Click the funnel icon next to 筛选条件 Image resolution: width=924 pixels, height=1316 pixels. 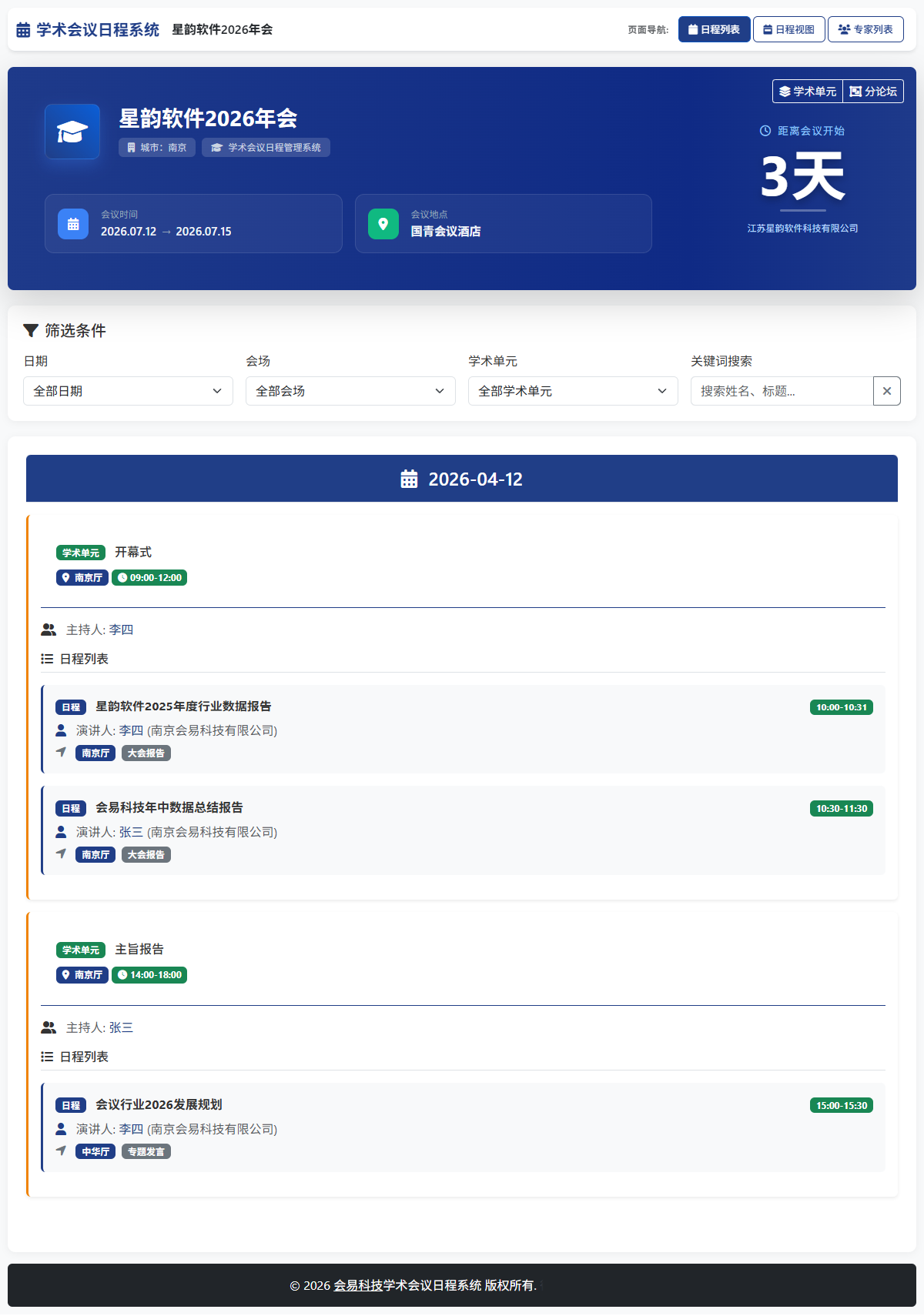[x=31, y=331]
